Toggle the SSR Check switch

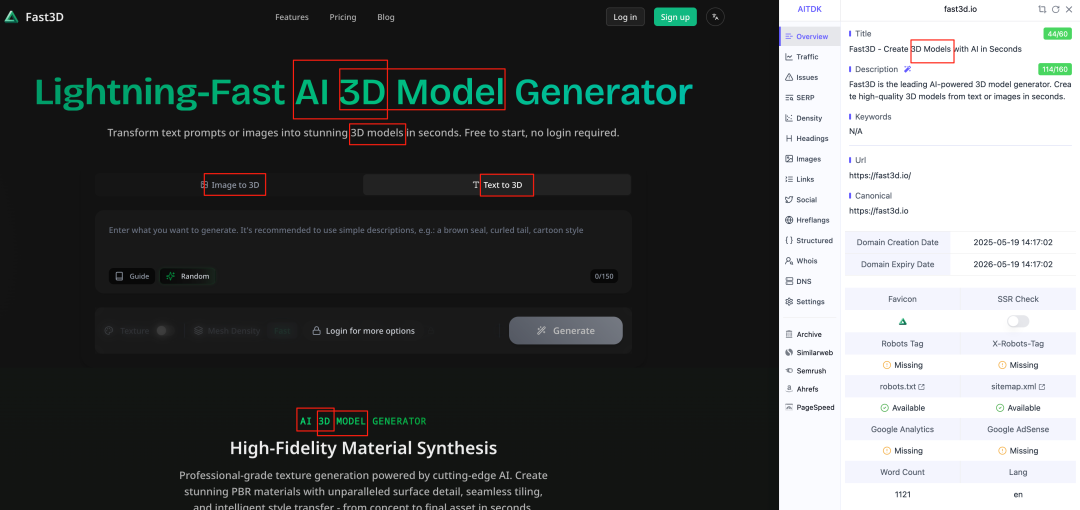pos(1018,321)
